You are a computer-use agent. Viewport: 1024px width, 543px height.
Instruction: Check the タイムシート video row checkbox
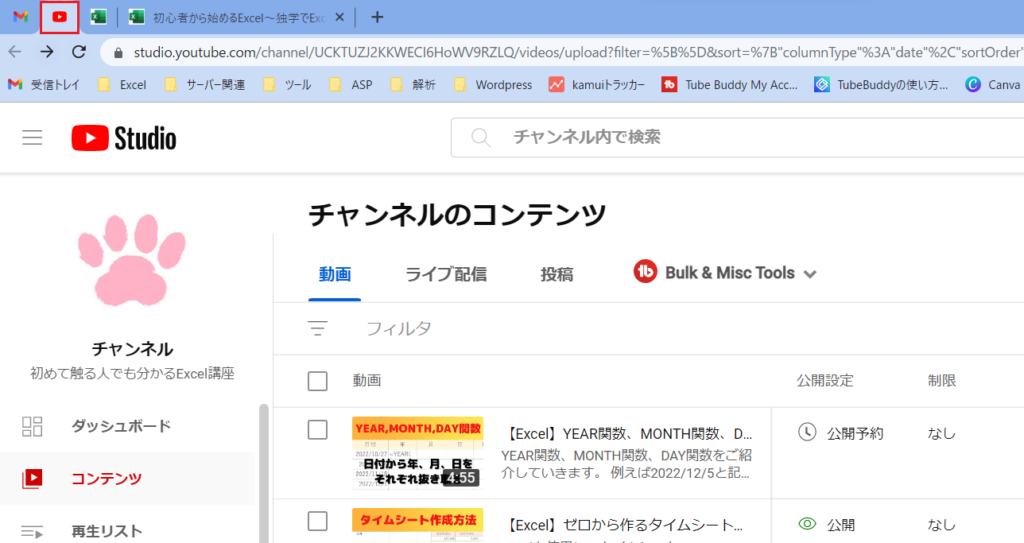pos(317,521)
